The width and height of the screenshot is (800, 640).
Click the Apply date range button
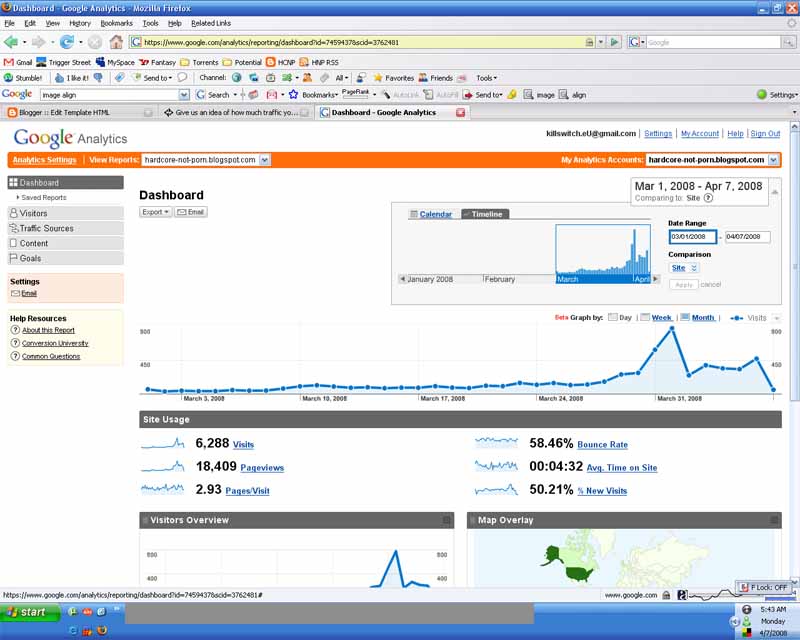tap(684, 285)
